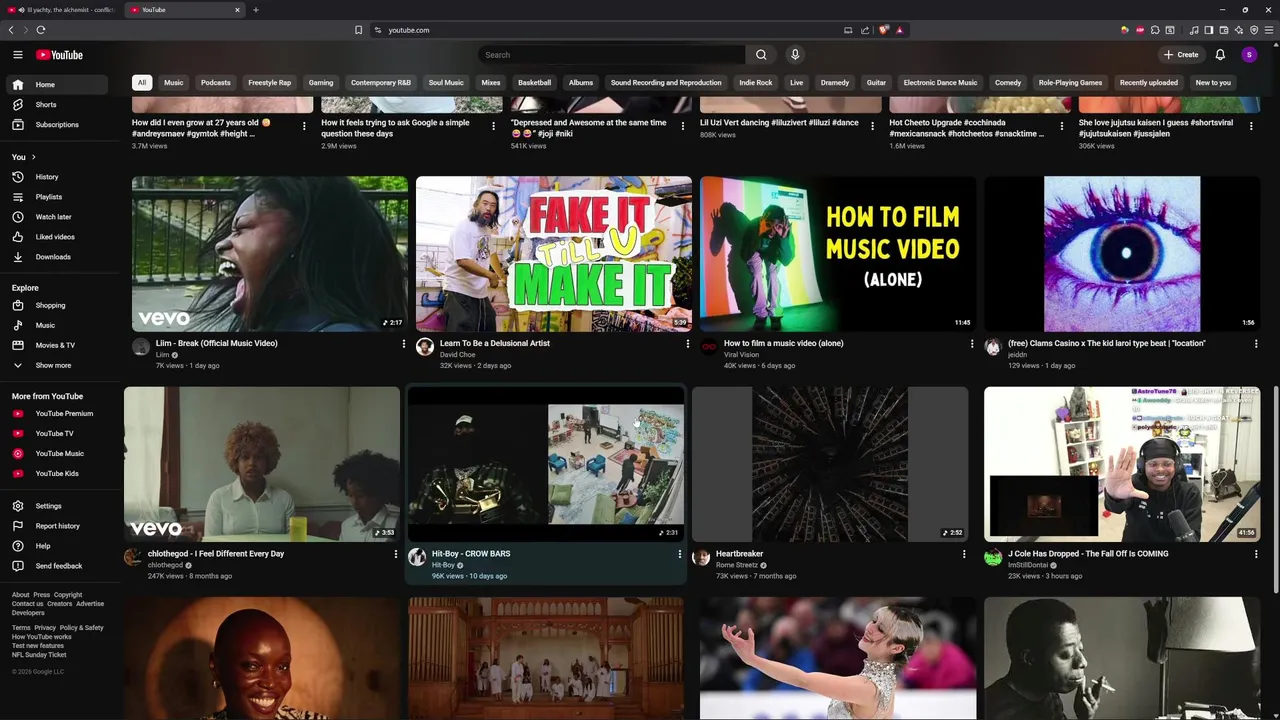Screen dimensions: 1280x720
Task: Open a new browser tab
Action: point(256,10)
